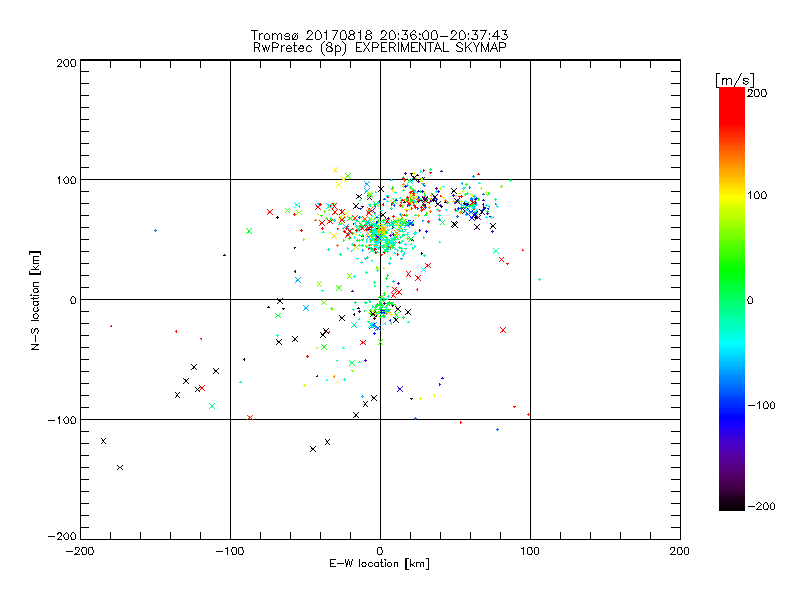This screenshot has width=800, height=600.
Task: Click the 'N-S location [km]' axis label
Action: pos(35,301)
